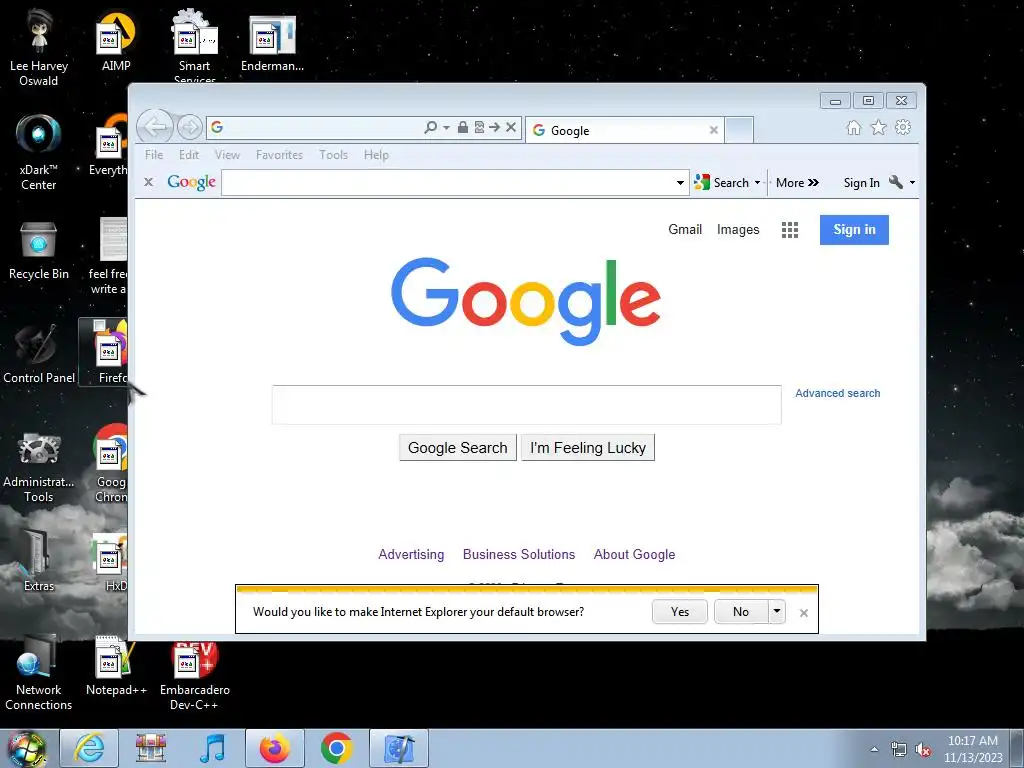Open a new blank tab
This screenshot has height=768, width=1024.
[x=739, y=130]
